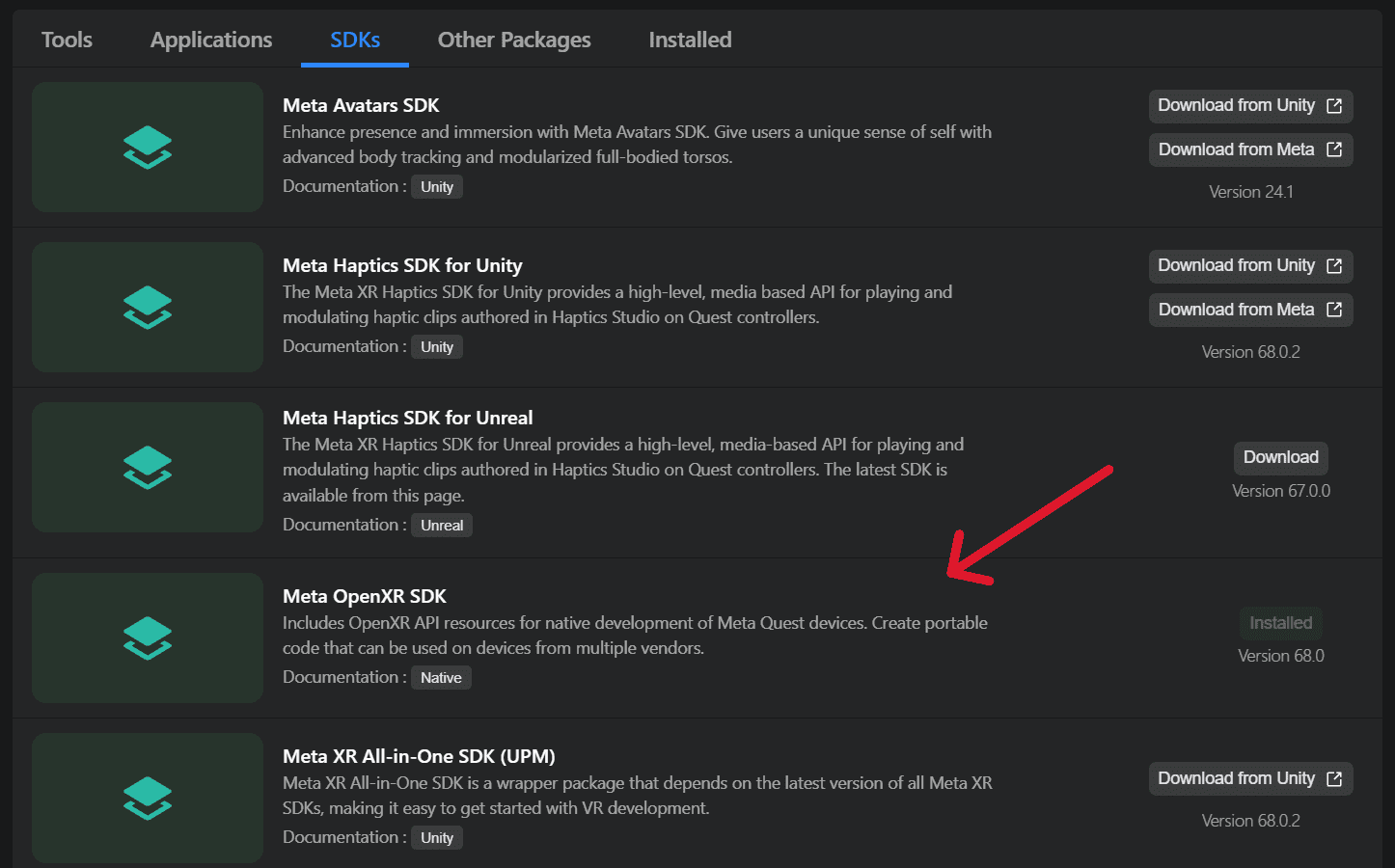
Task: Click the Meta XR All-in-One SDK (UPM) title
Action: pos(419,756)
